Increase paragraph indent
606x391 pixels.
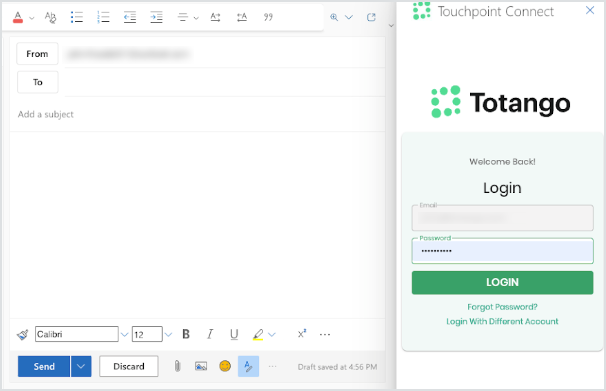click(156, 17)
